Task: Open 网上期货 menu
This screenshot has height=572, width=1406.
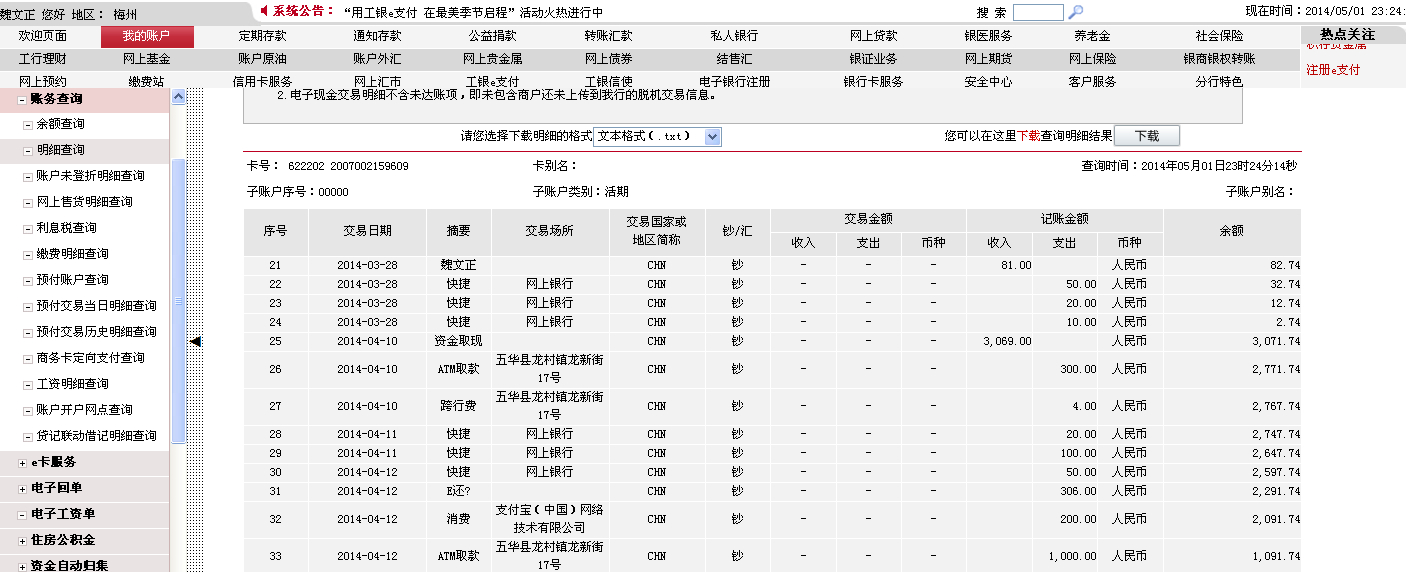Action: pos(988,59)
